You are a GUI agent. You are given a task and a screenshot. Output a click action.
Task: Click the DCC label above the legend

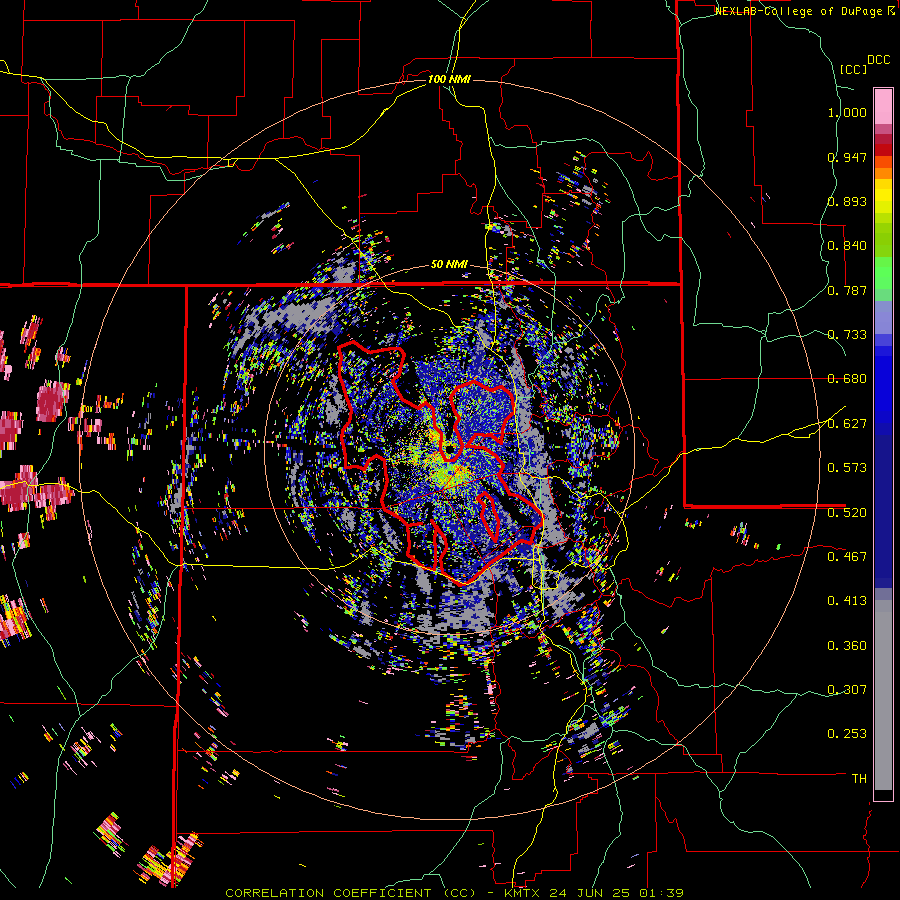point(878,60)
